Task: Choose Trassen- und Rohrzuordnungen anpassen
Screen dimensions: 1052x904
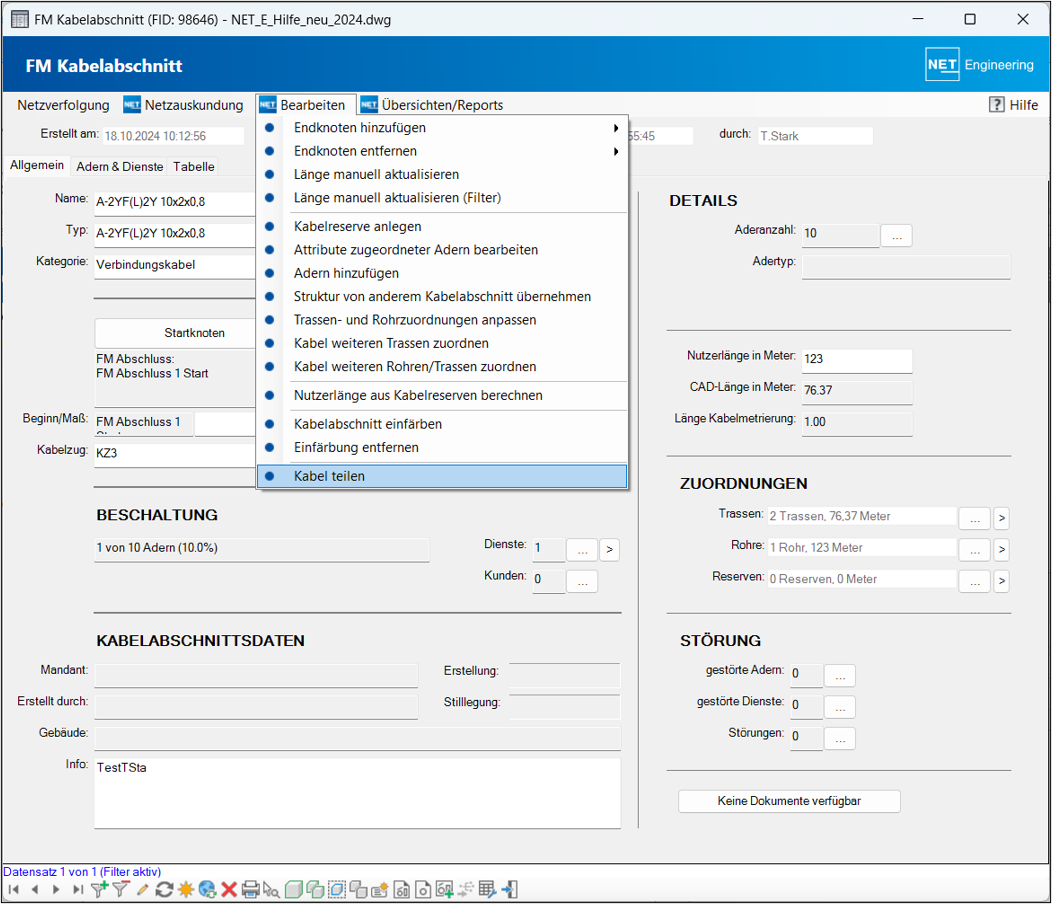Action: click(442, 319)
